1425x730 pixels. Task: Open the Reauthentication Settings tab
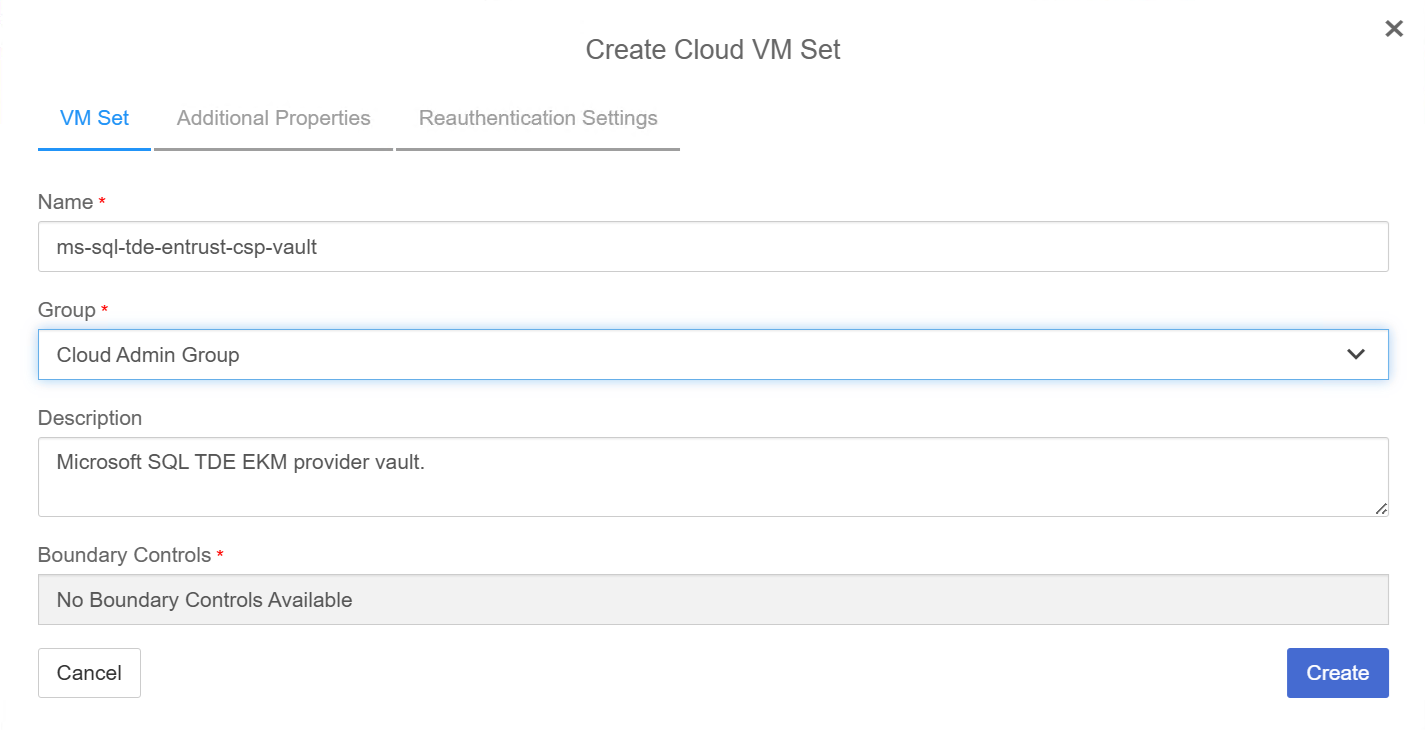coord(537,117)
